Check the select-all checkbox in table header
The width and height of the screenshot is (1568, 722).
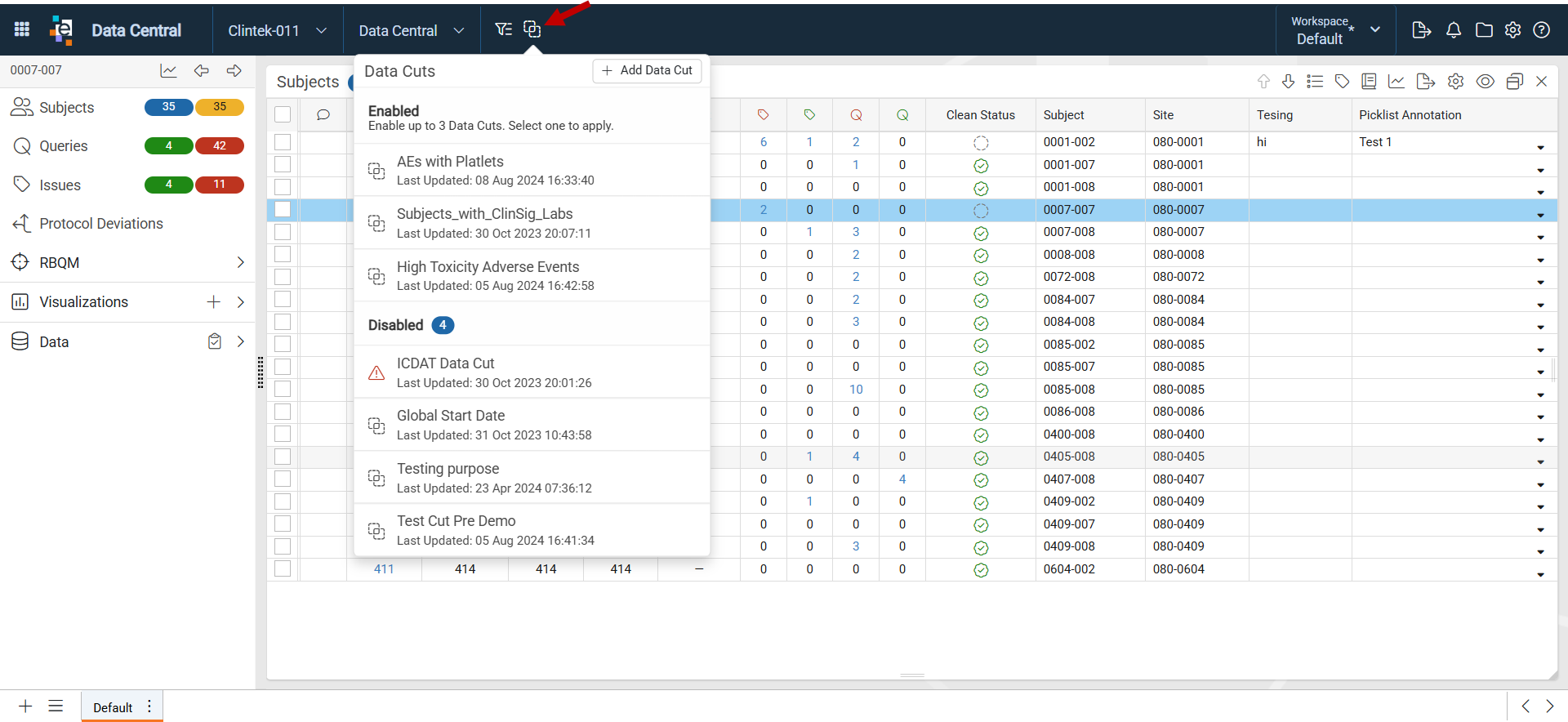pyautogui.click(x=283, y=114)
